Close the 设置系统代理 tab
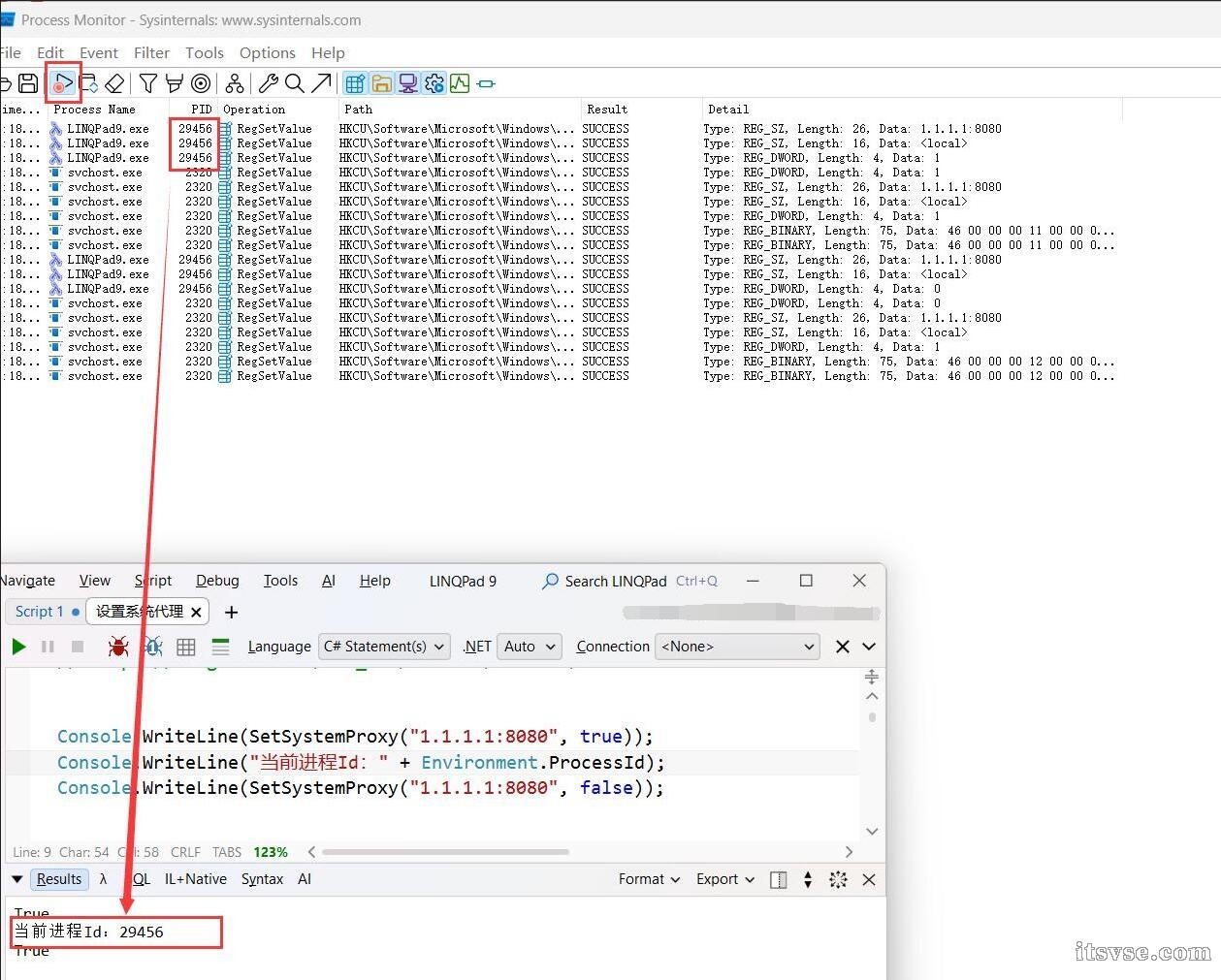Viewport: 1221px width, 980px height. pyautogui.click(x=196, y=612)
